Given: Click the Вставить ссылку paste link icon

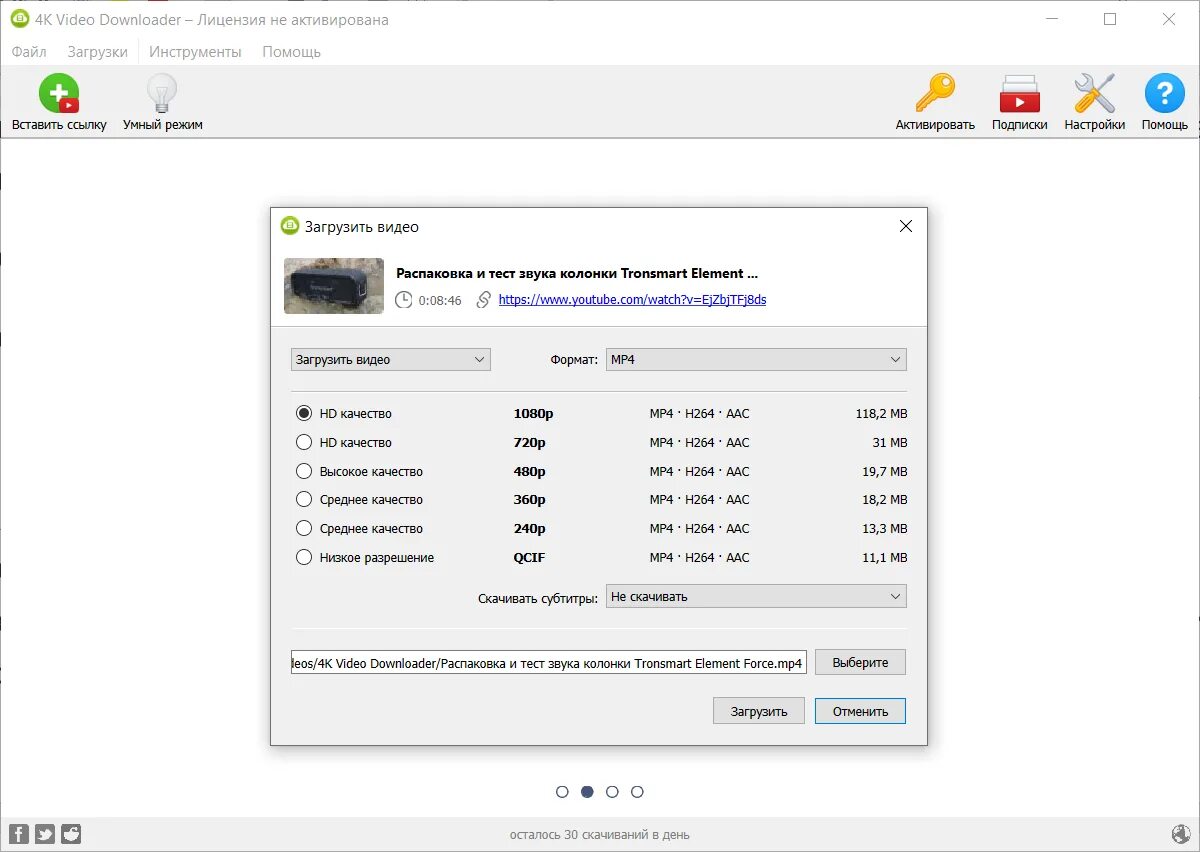Looking at the screenshot, I should [x=59, y=93].
